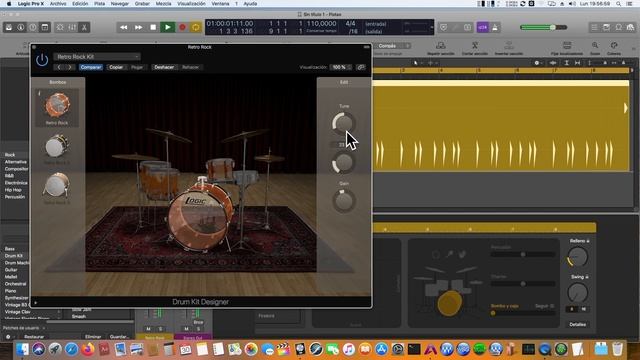Click the Detalles button in Drummer editor
This screenshot has width=640, height=360.
tap(578, 324)
